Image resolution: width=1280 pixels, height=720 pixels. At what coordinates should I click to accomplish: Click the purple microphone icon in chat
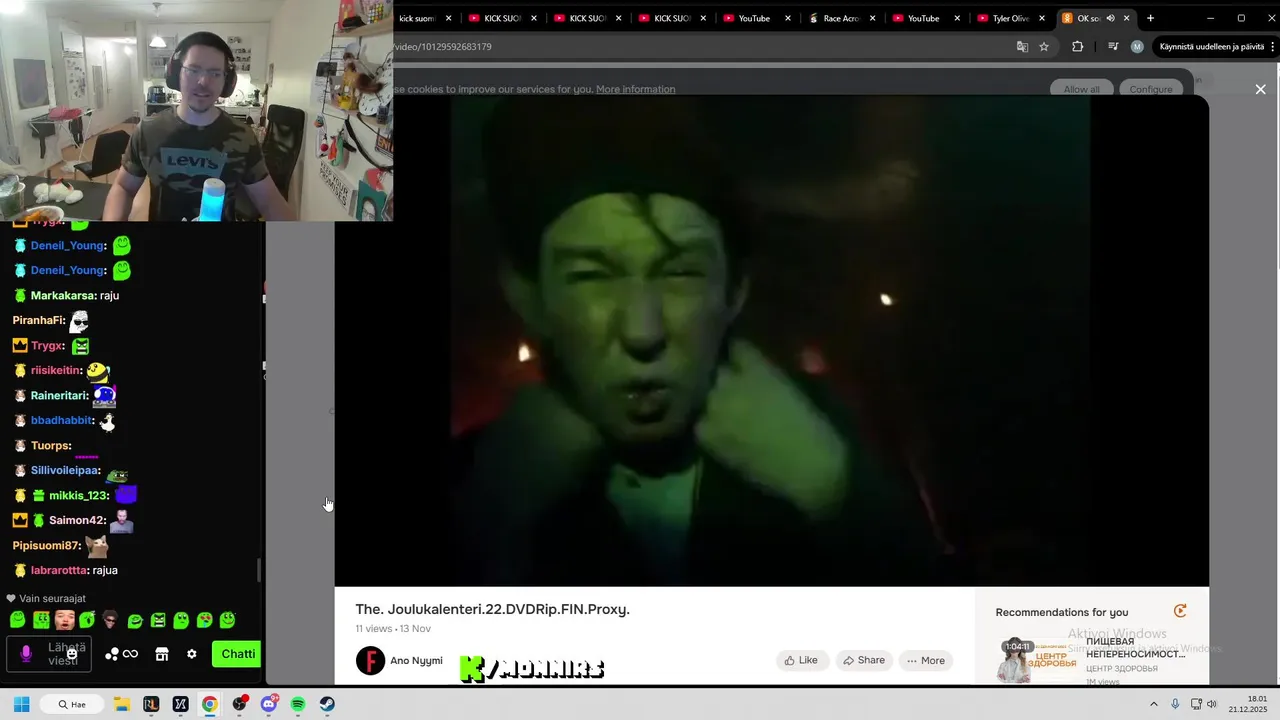pos(26,654)
